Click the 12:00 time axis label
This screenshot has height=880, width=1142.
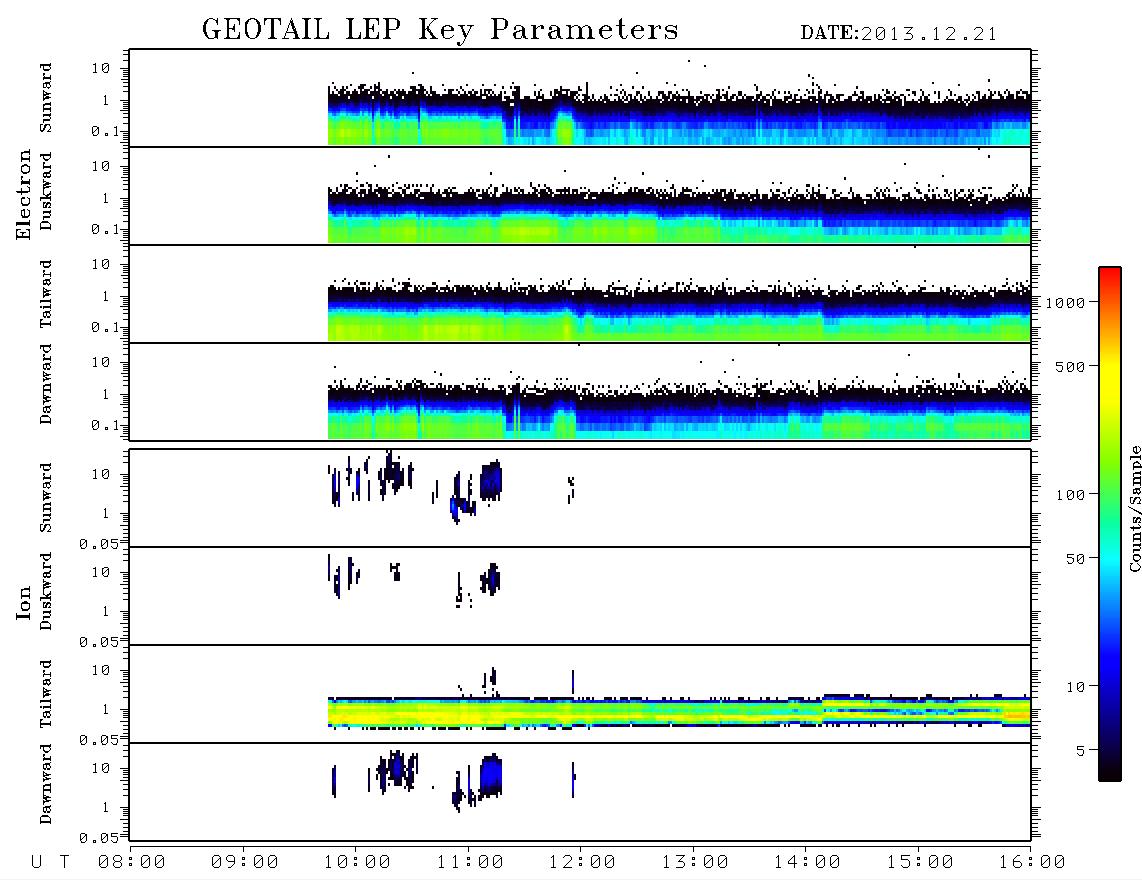[582, 863]
